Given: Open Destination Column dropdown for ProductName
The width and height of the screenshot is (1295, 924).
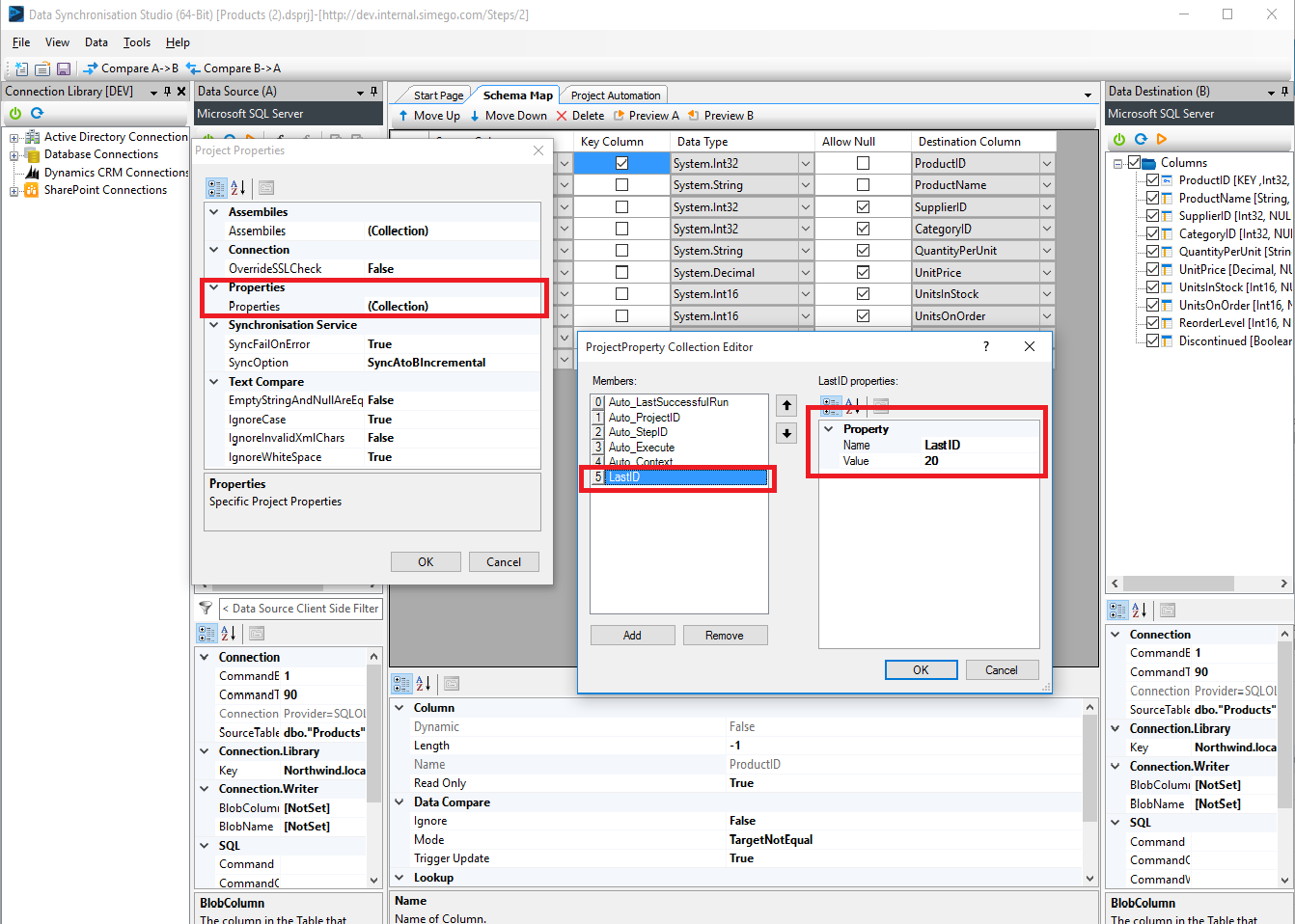Looking at the screenshot, I should (x=1046, y=185).
